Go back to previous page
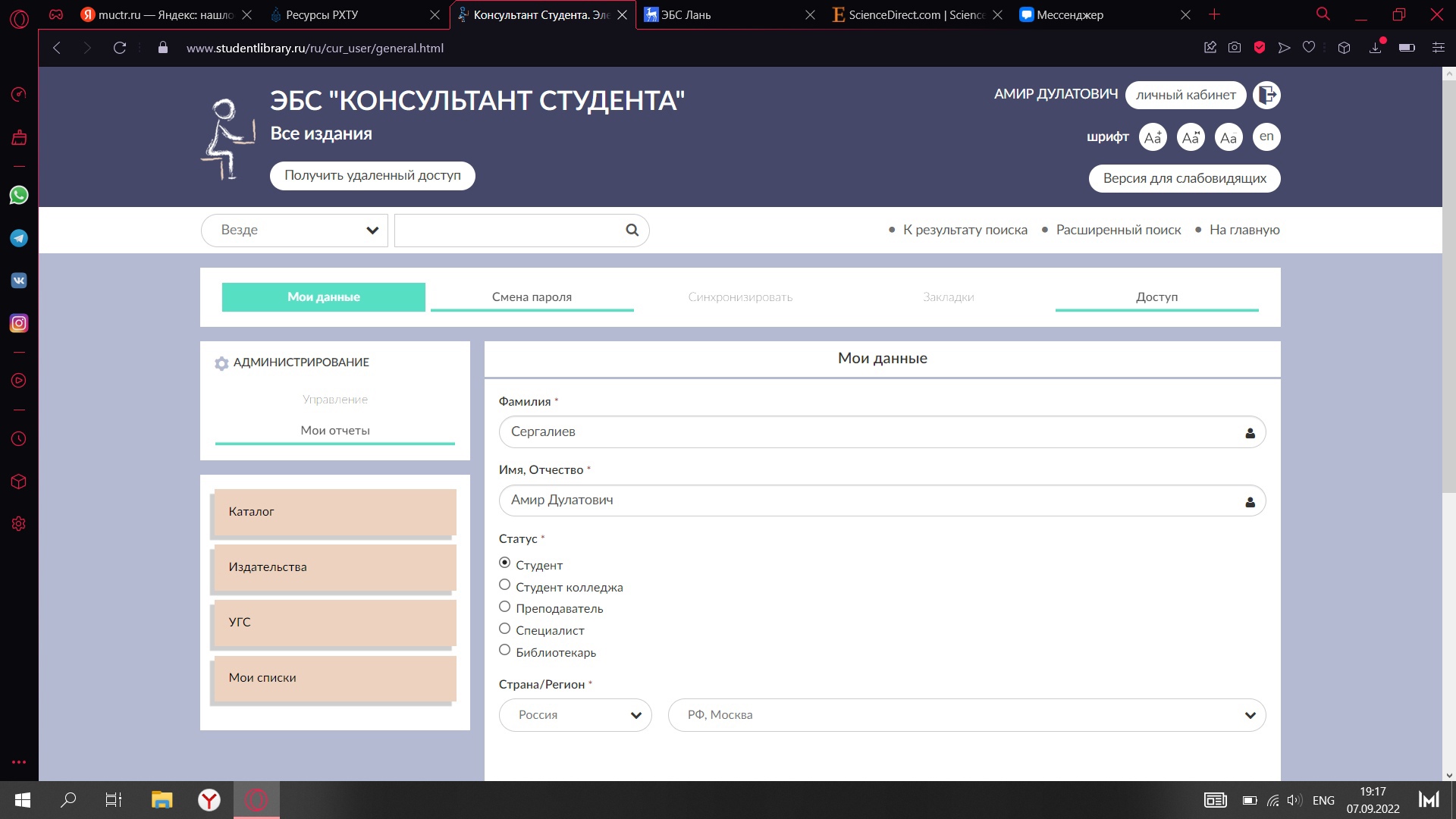The image size is (1456, 819). click(x=57, y=48)
